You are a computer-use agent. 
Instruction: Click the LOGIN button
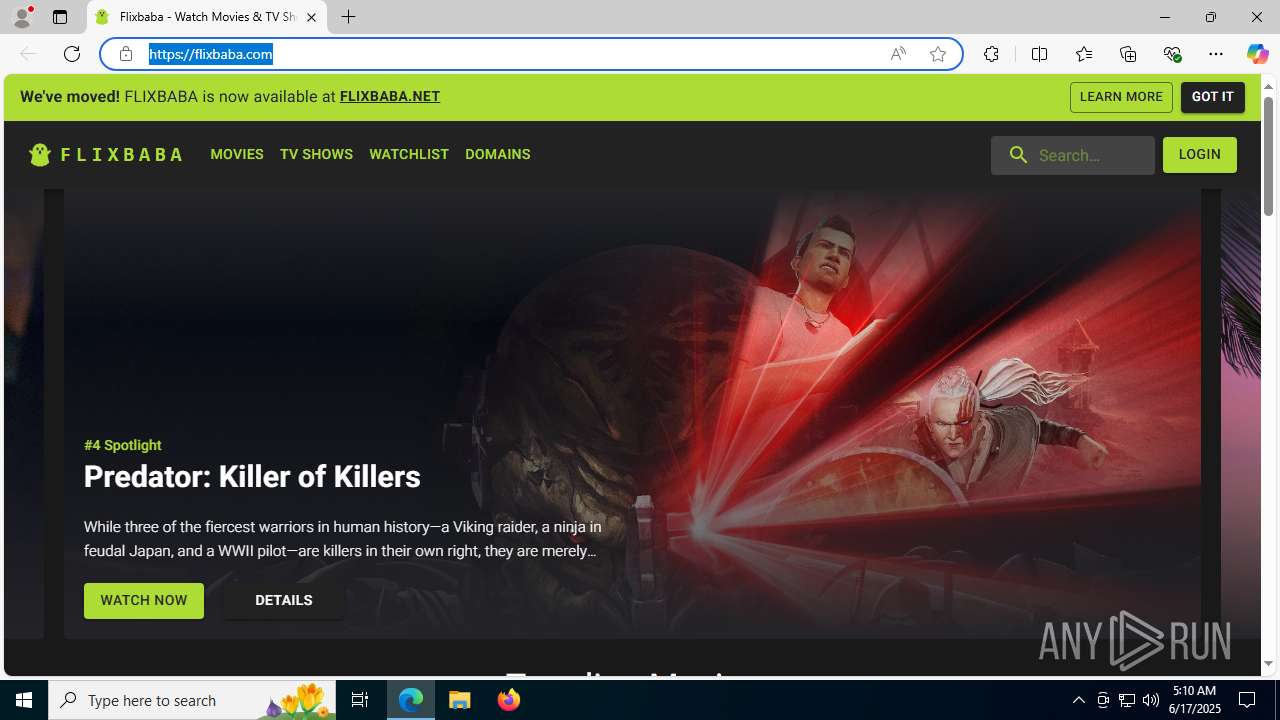point(1200,155)
